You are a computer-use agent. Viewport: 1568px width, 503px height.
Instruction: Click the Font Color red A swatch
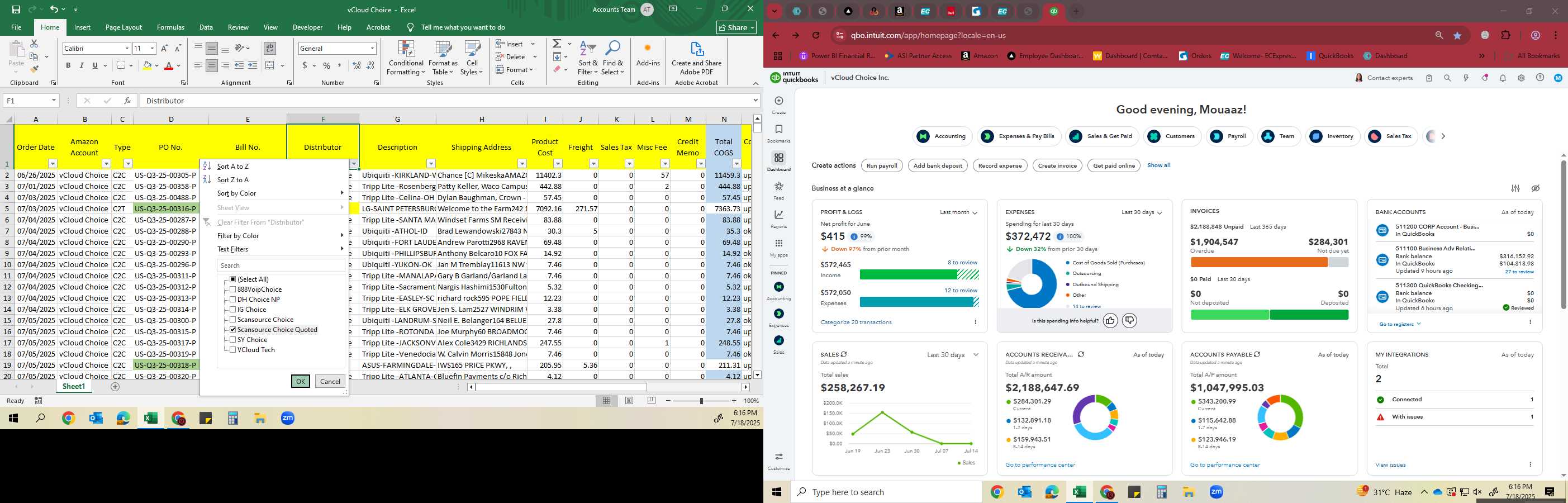pos(169,65)
